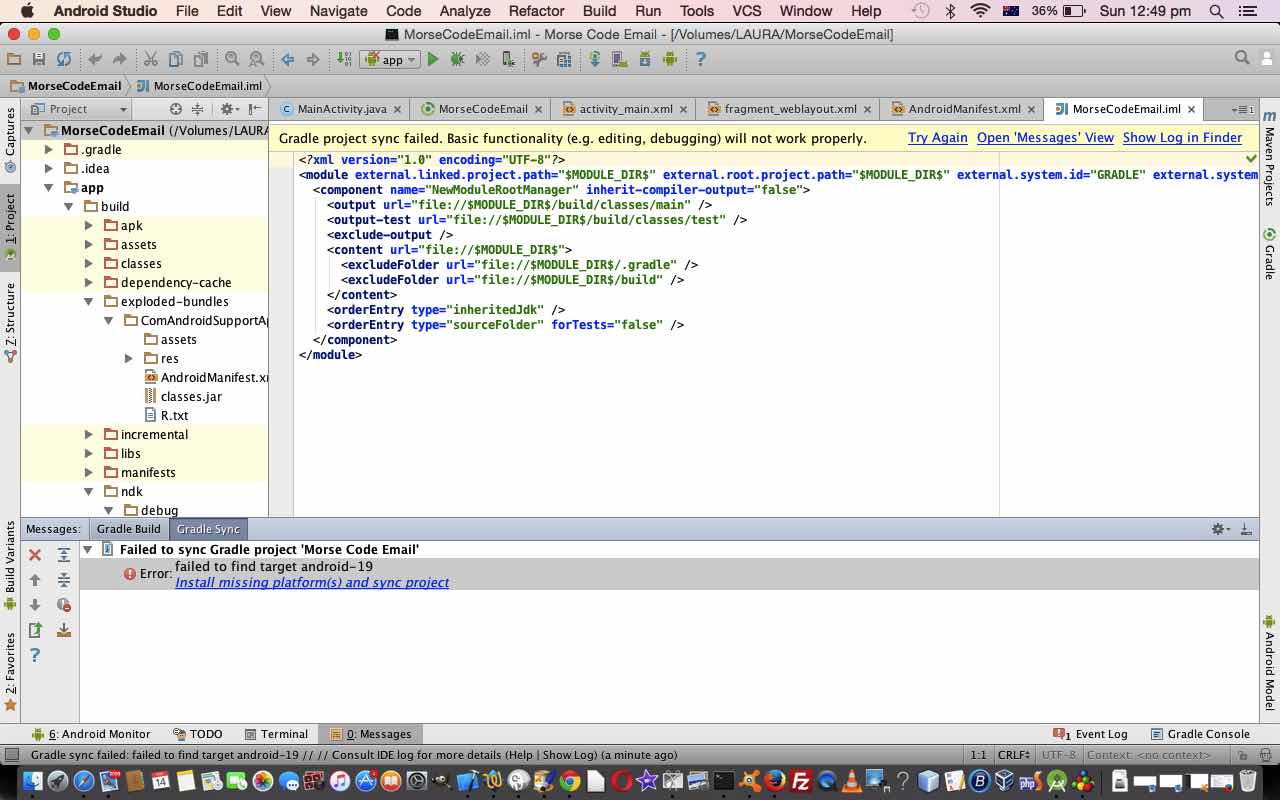Select classes.jar in the project tree
Viewport: 1280px width, 800px height.
click(x=191, y=397)
